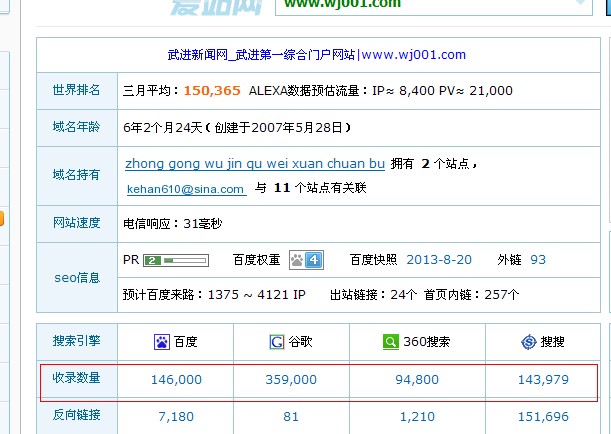Click the 百度 column header text

click(185, 342)
